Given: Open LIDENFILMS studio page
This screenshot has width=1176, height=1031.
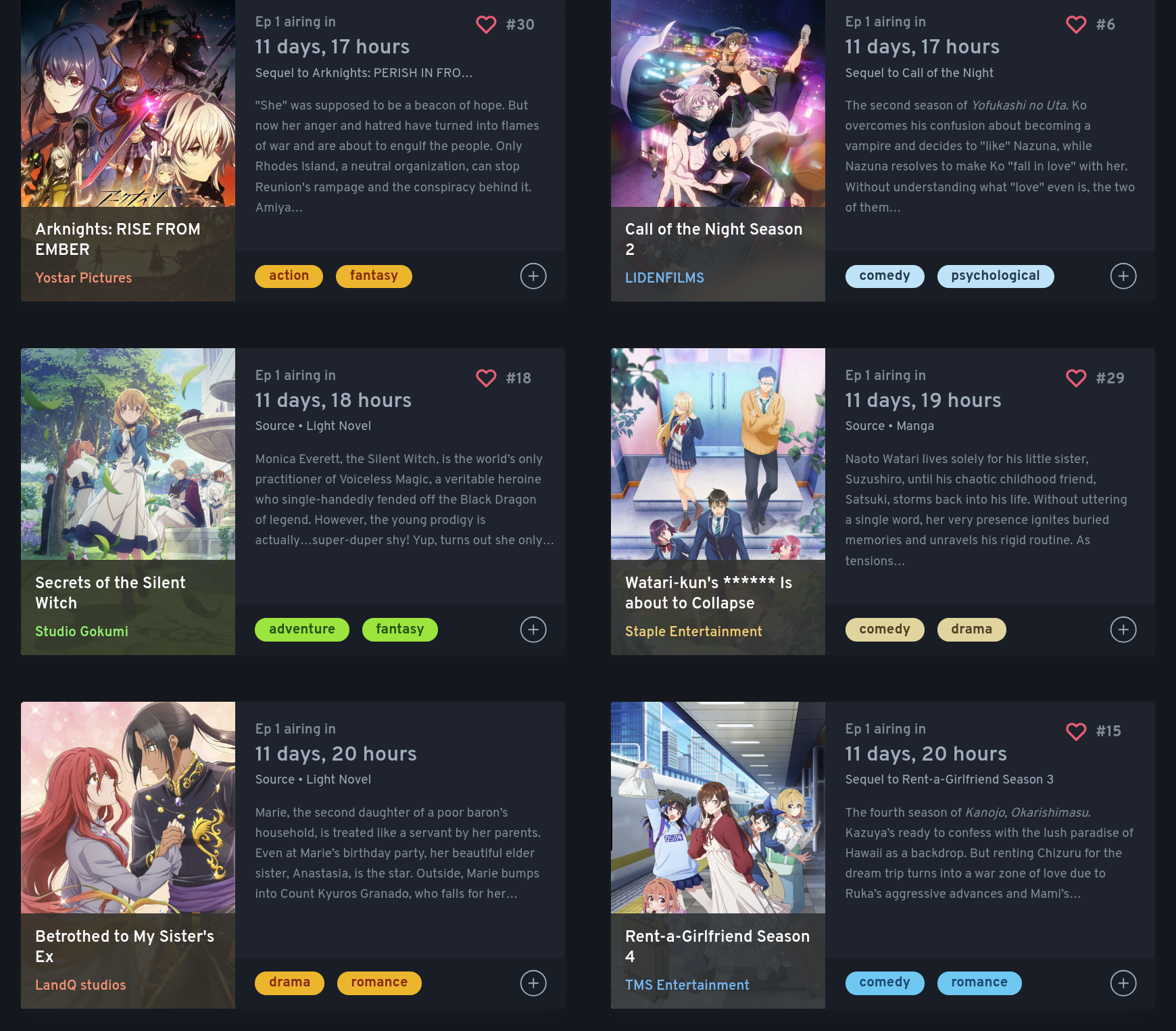Looking at the screenshot, I should coord(664,278).
